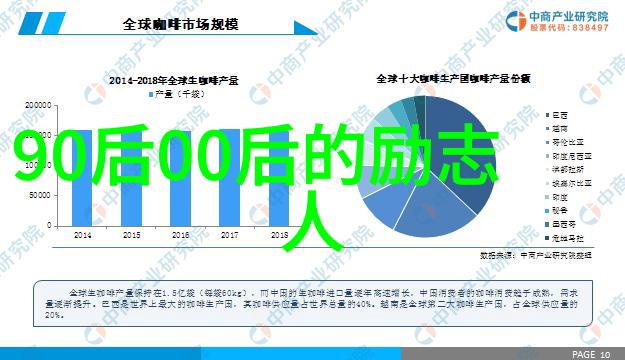Click the slide title 全球咖啡市场规模

tap(181, 24)
